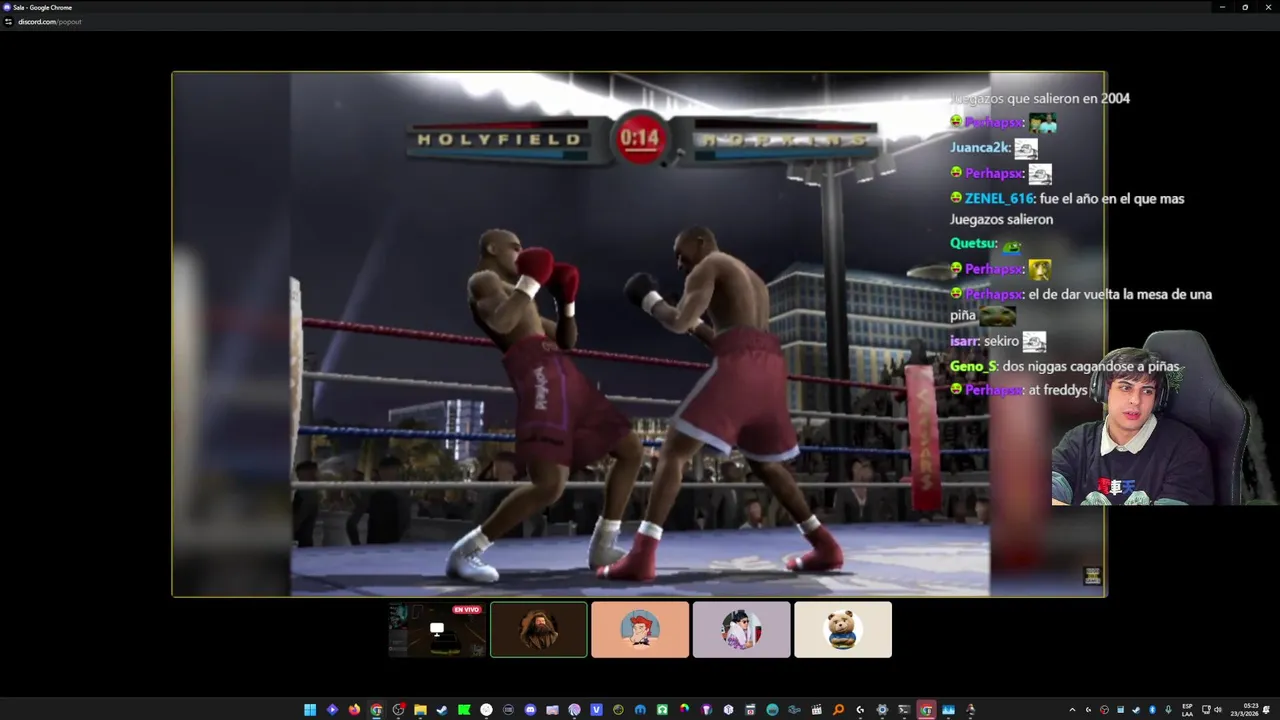This screenshot has width=1280, height=720.
Task: Open the colorful wheel app taskbar icon
Action: click(684, 710)
